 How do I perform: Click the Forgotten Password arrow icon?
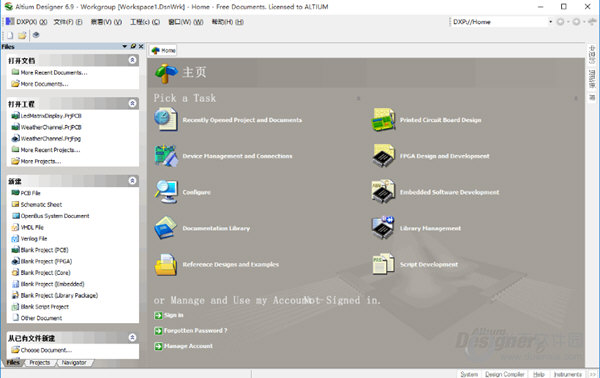(x=158, y=331)
